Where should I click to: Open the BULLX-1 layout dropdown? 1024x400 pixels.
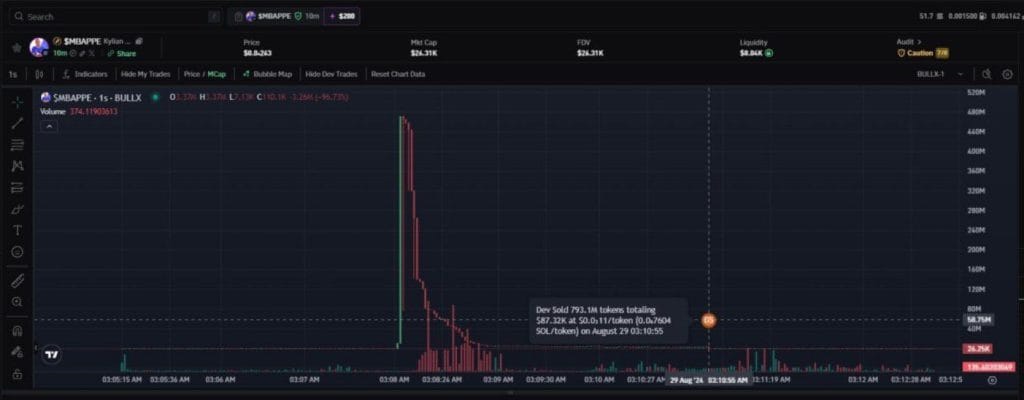point(940,74)
